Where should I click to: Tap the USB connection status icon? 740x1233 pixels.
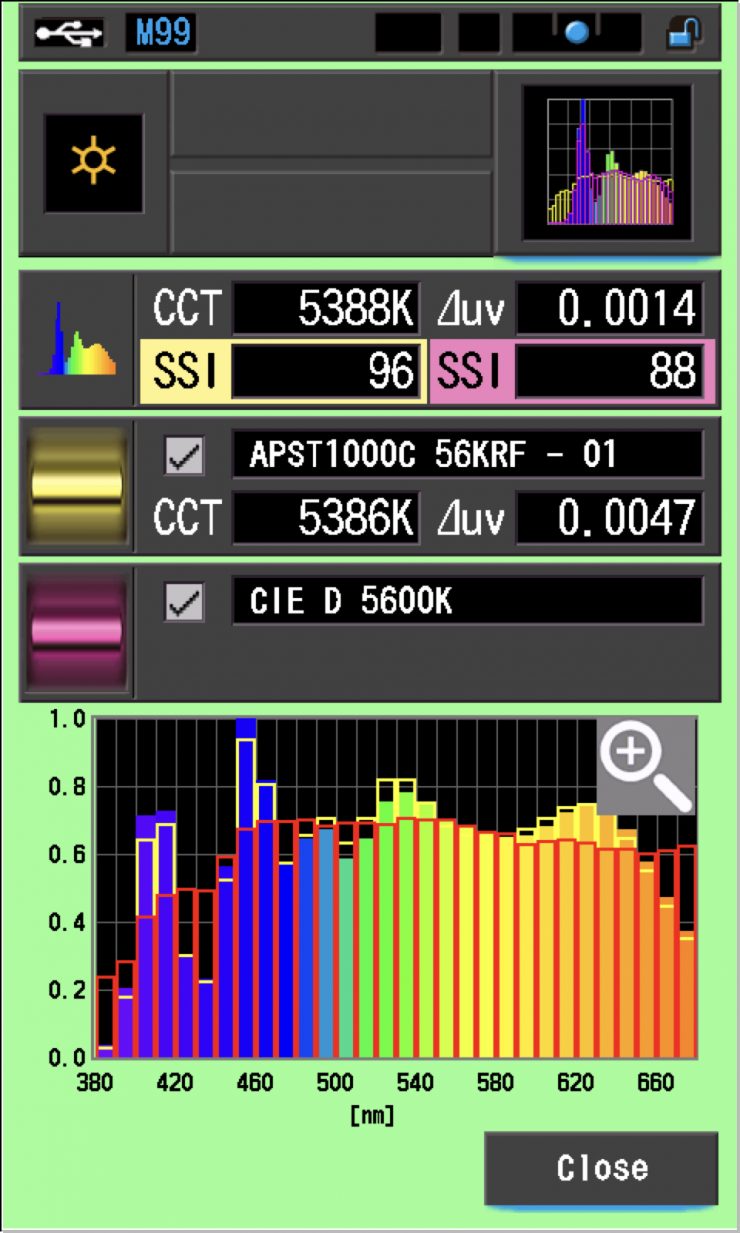[x=68, y=33]
